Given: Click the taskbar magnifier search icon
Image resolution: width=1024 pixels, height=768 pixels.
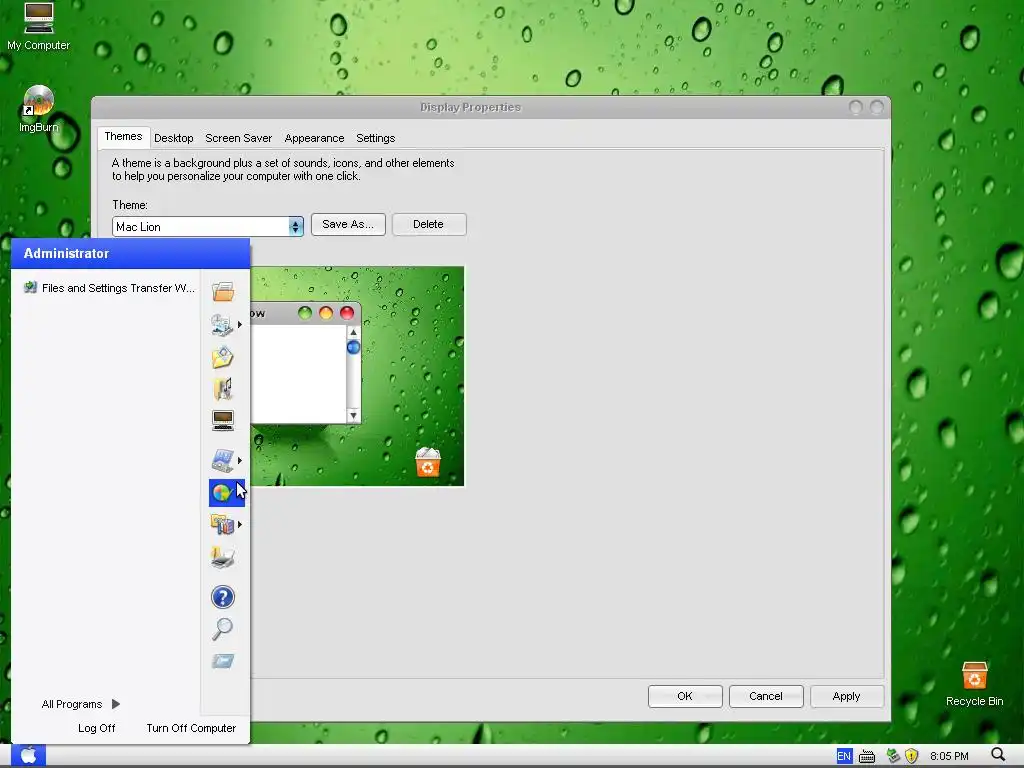Looking at the screenshot, I should tap(998, 756).
